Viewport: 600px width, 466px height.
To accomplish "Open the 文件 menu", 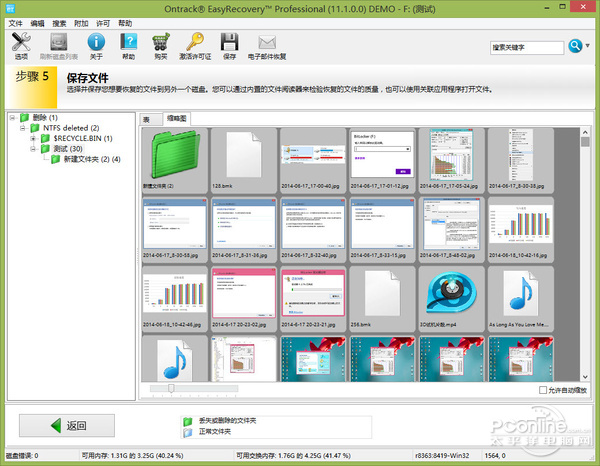I will tap(15, 23).
